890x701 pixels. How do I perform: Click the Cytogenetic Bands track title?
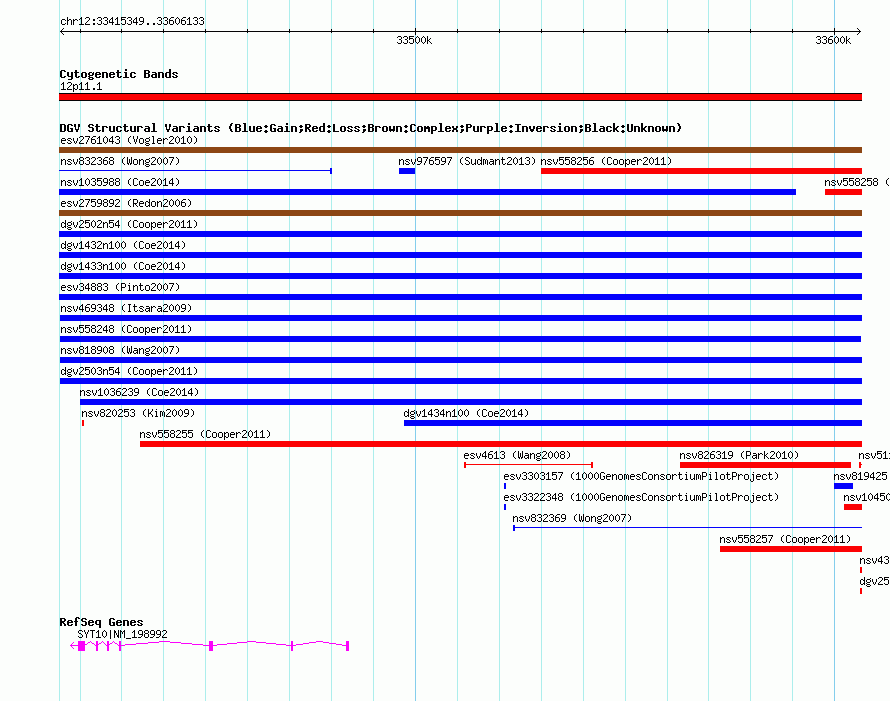[119, 74]
